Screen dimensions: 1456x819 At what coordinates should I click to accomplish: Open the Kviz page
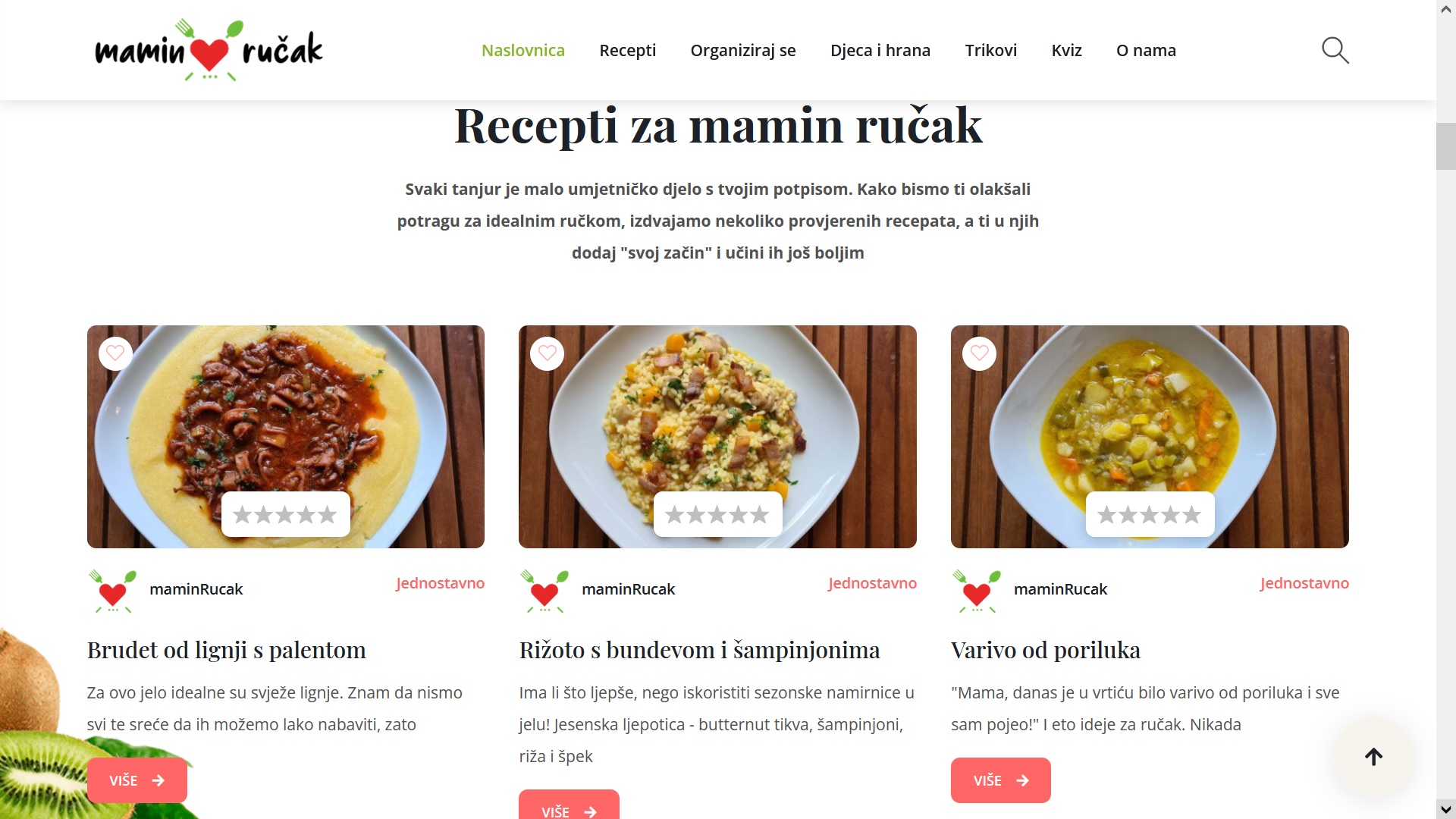tap(1066, 50)
